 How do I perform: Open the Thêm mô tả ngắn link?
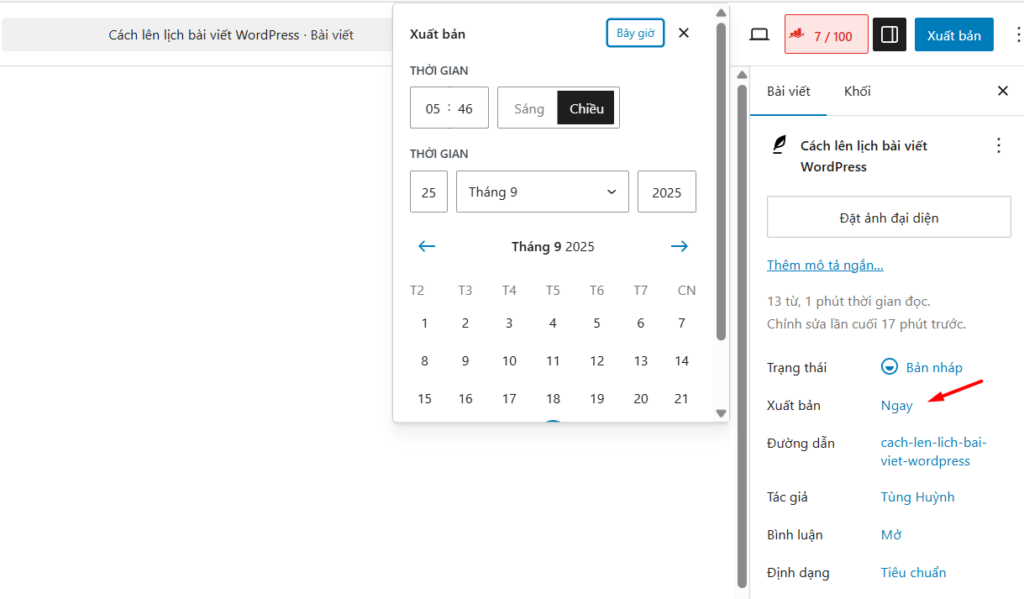[825, 265]
